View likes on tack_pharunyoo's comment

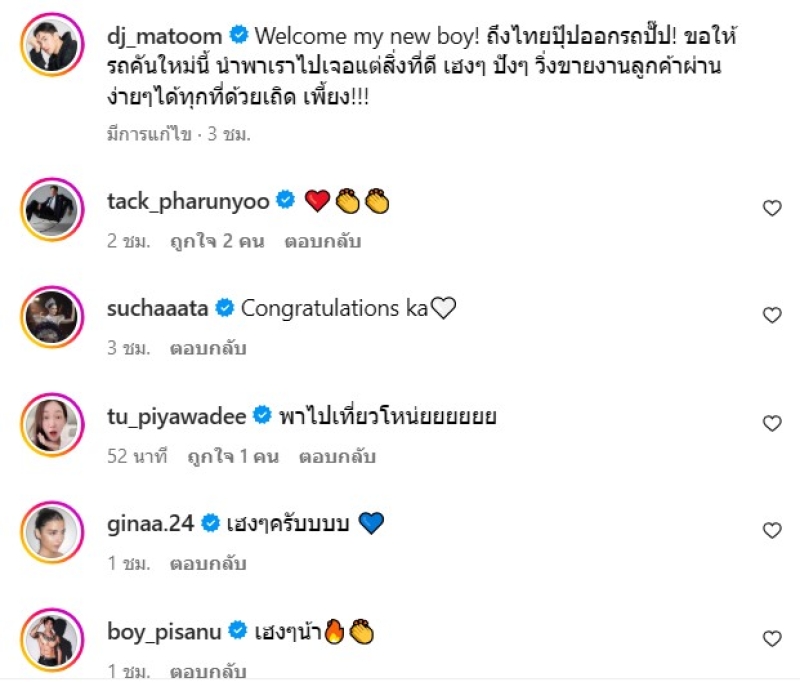tap(217, 241)
